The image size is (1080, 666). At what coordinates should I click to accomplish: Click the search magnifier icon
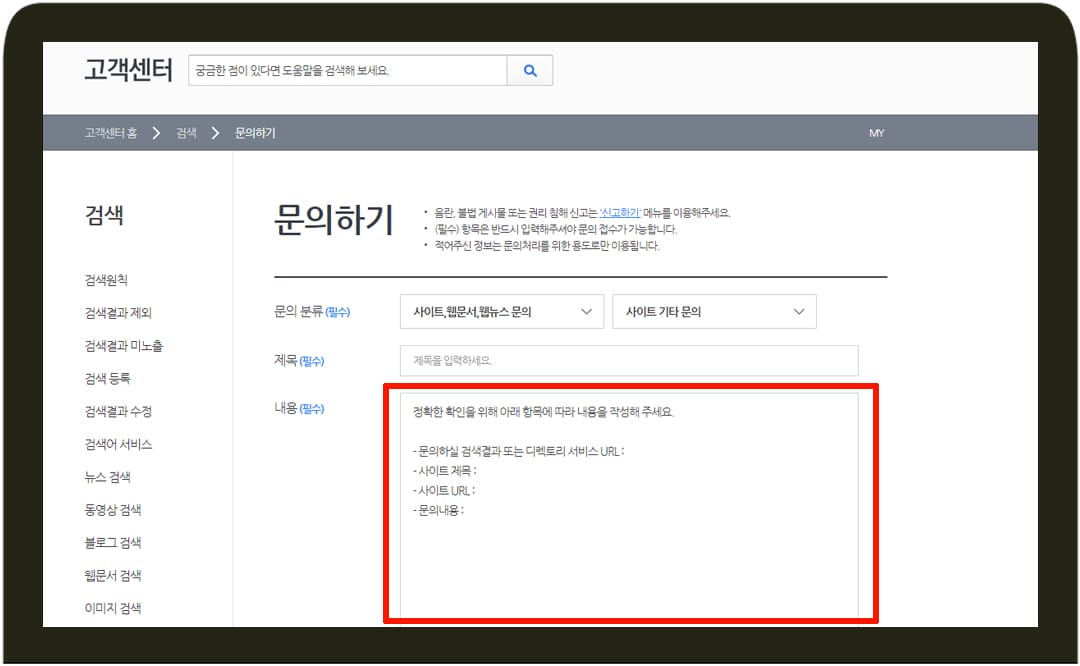pyautogui.click(x=530, y=70)
